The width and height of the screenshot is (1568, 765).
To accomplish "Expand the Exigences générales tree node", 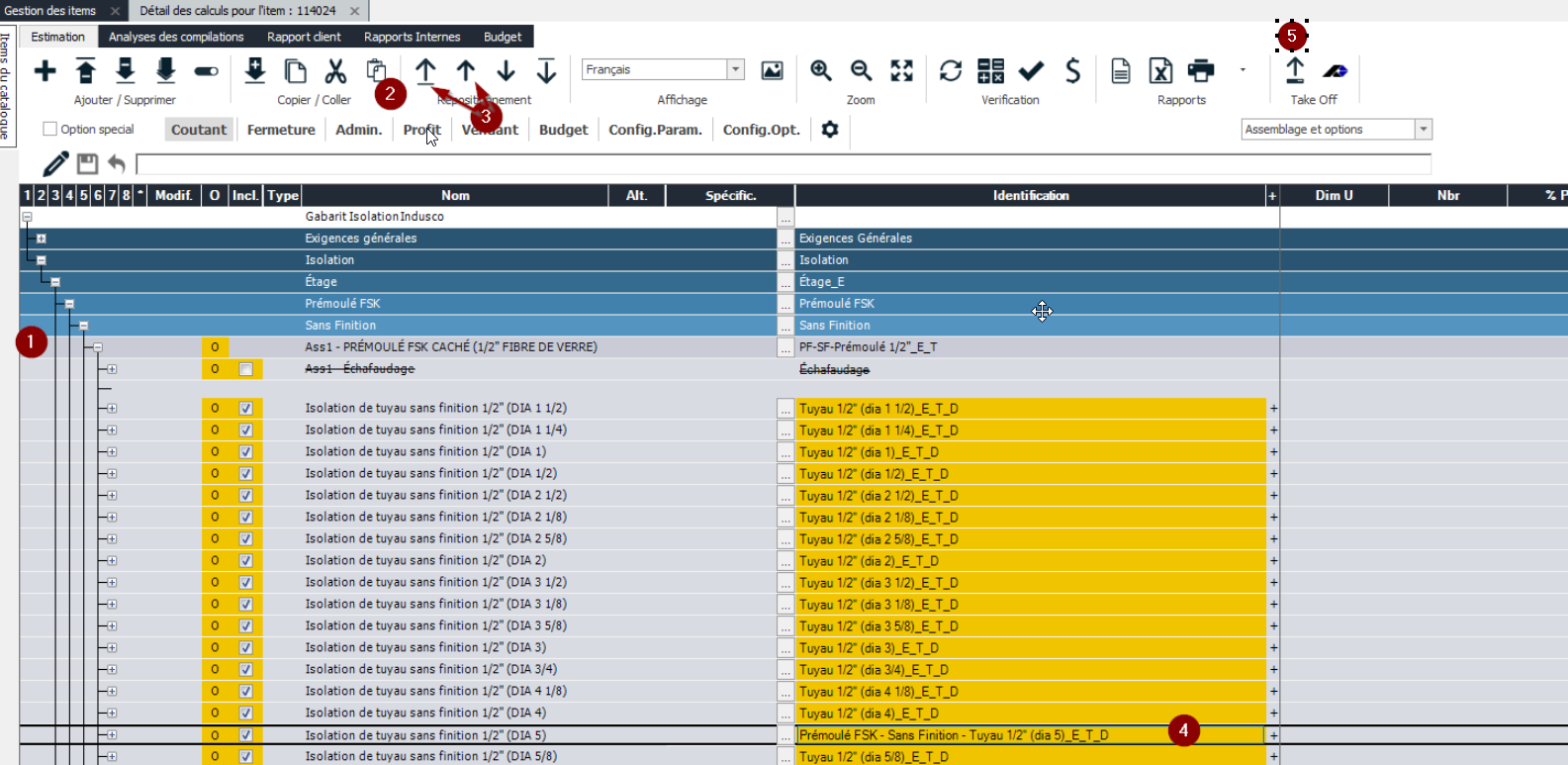I will 42,239.
